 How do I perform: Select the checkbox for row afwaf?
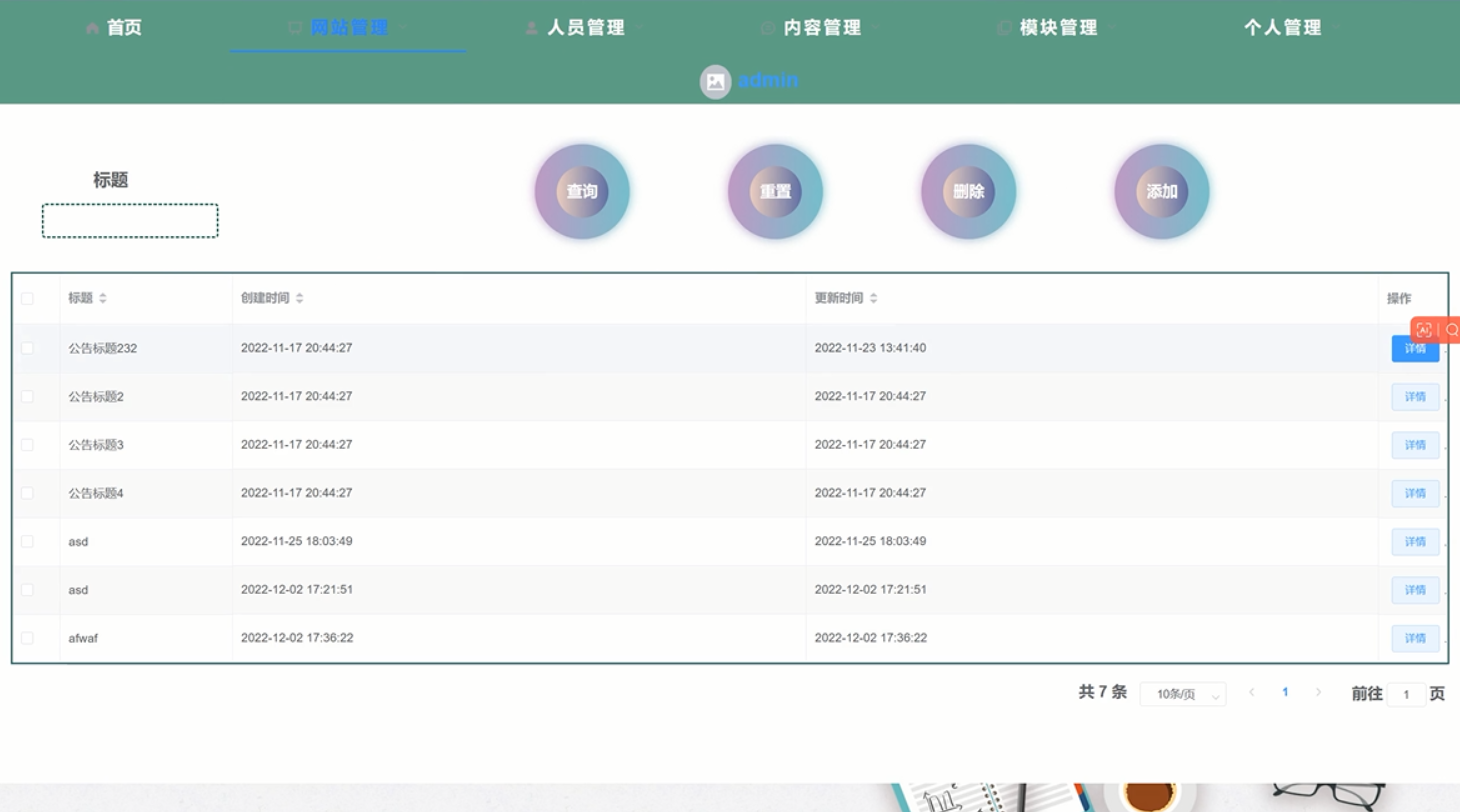27,638
